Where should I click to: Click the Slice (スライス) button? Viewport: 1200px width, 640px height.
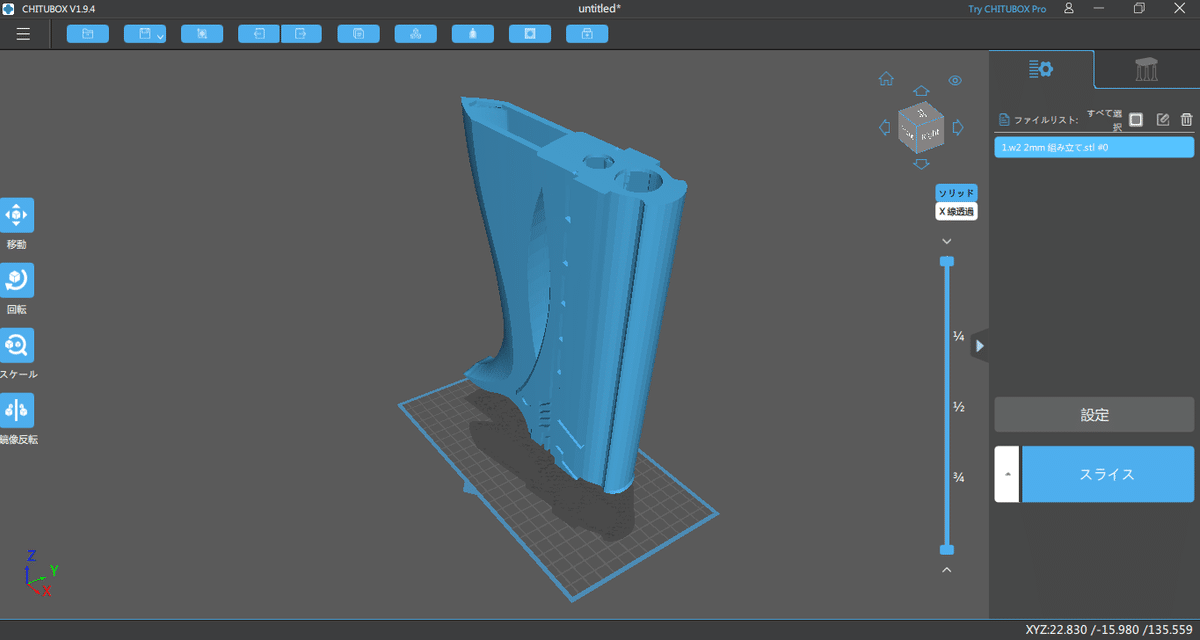[1108, 474]
